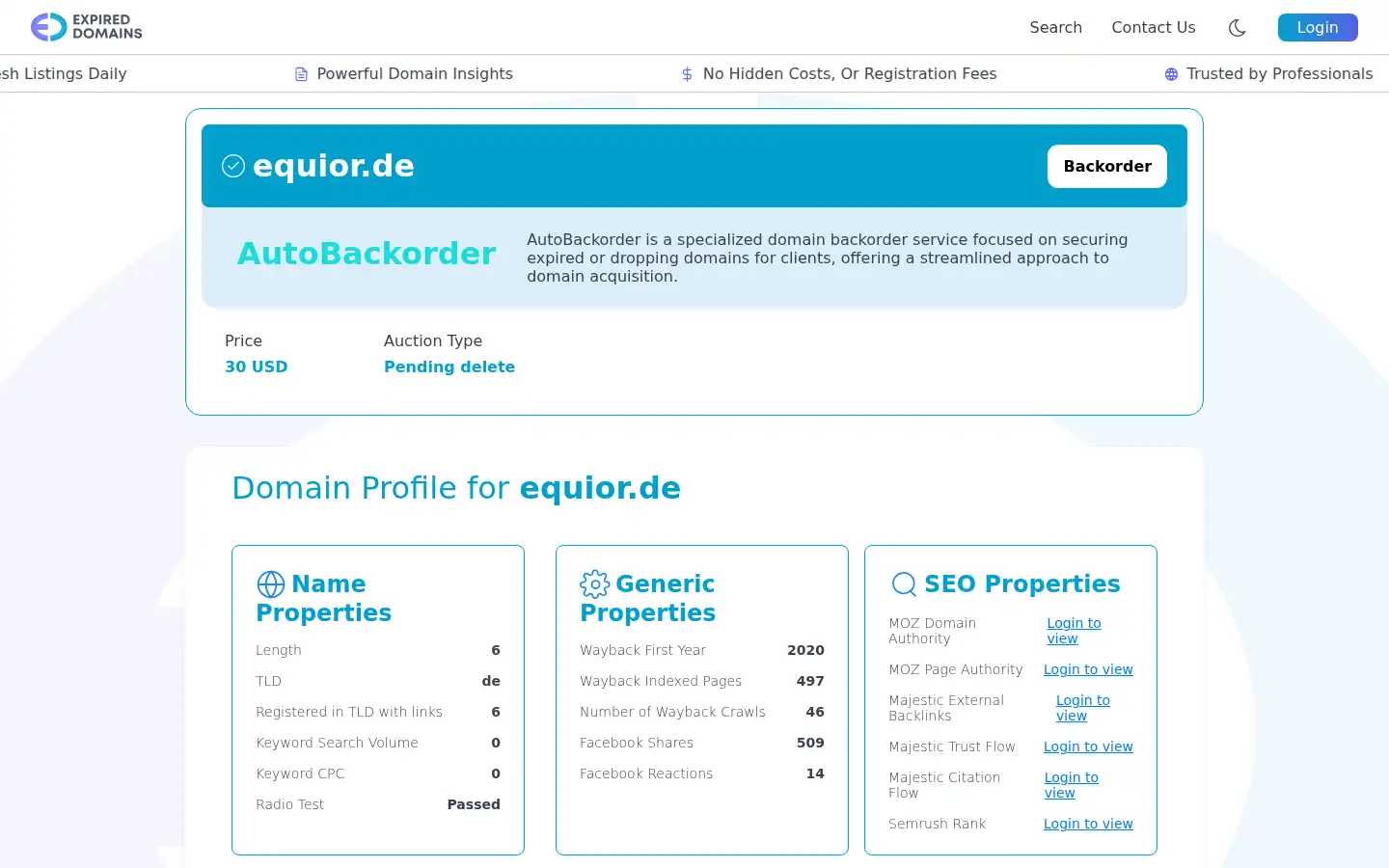Login to view Majestic Trust Flow

pyautogui.click(x=1088, y=746)
